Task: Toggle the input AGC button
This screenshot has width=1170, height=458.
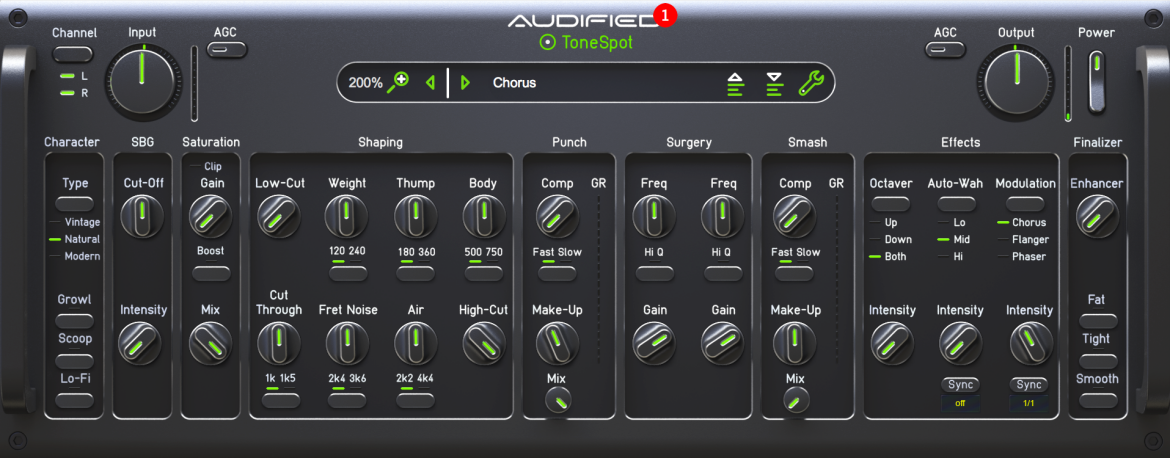Action: point(226,50)
